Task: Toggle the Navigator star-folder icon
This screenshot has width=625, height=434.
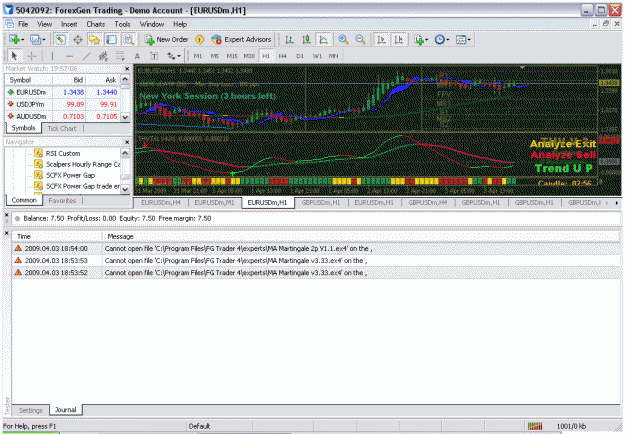Action: coord(94,39)
